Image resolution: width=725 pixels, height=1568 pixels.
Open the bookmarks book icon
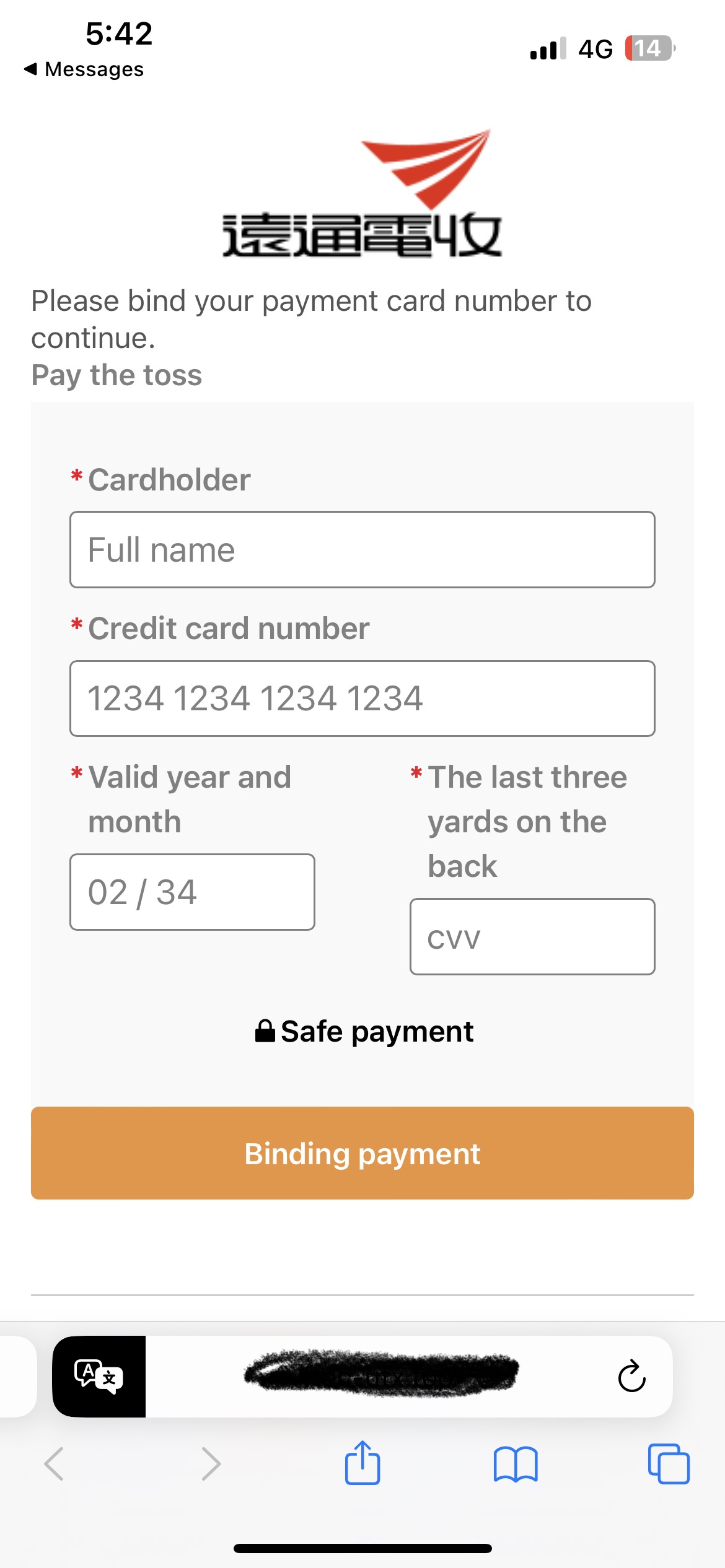point(516,1465)
